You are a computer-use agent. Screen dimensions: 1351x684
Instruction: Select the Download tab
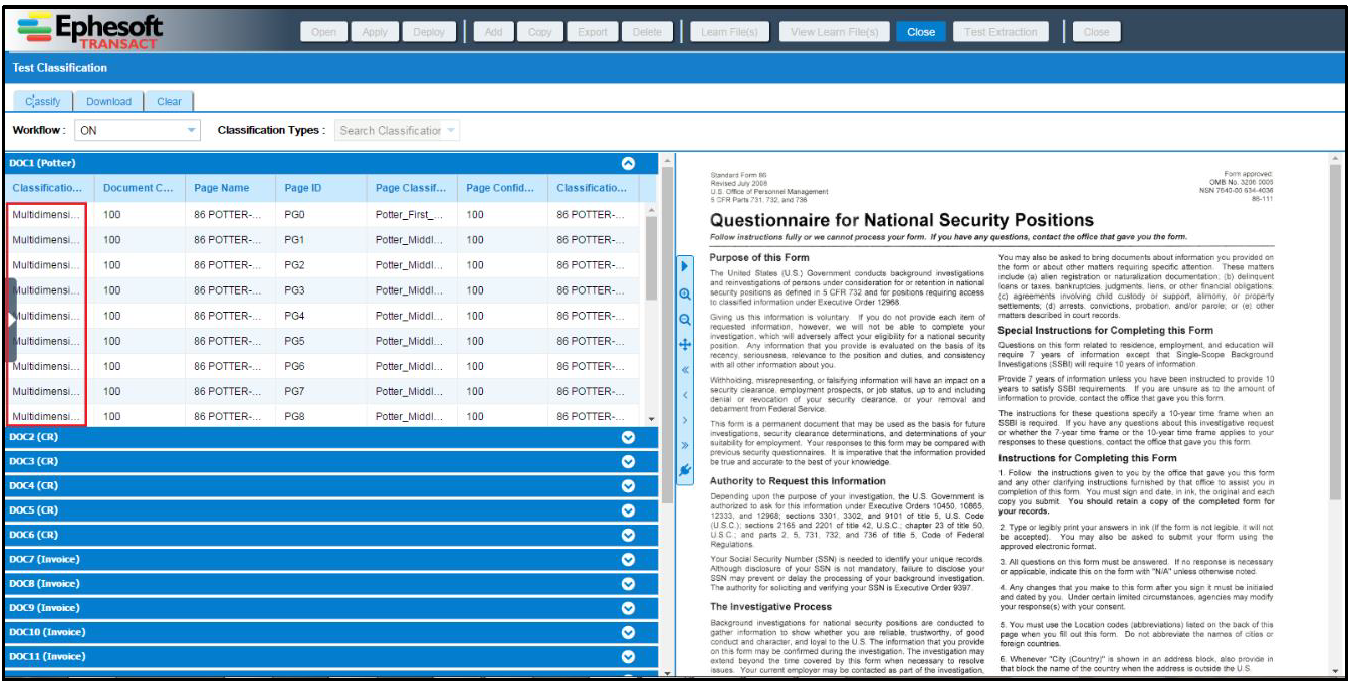109,101
